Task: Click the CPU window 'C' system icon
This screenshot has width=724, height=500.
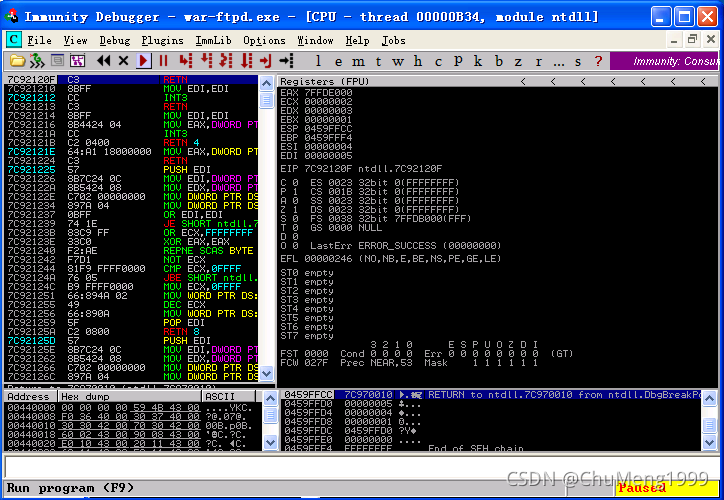Action: tap(13, 40)
